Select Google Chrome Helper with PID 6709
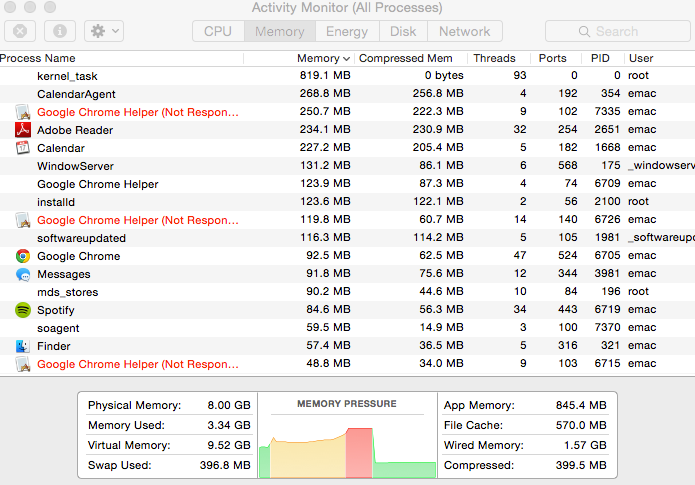This screenshot has width=695, height=485. (x=348, y=184)
